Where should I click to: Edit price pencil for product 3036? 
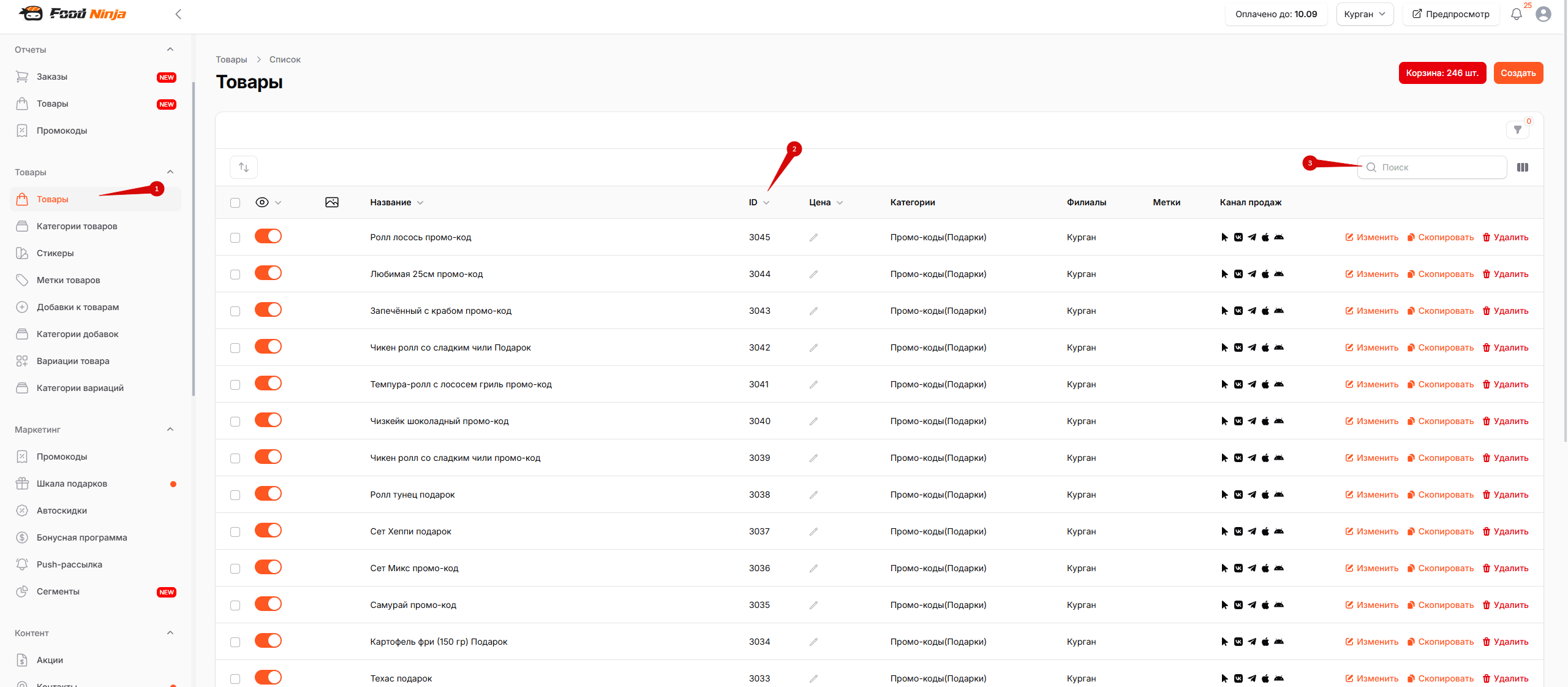(x=813, y=568)
